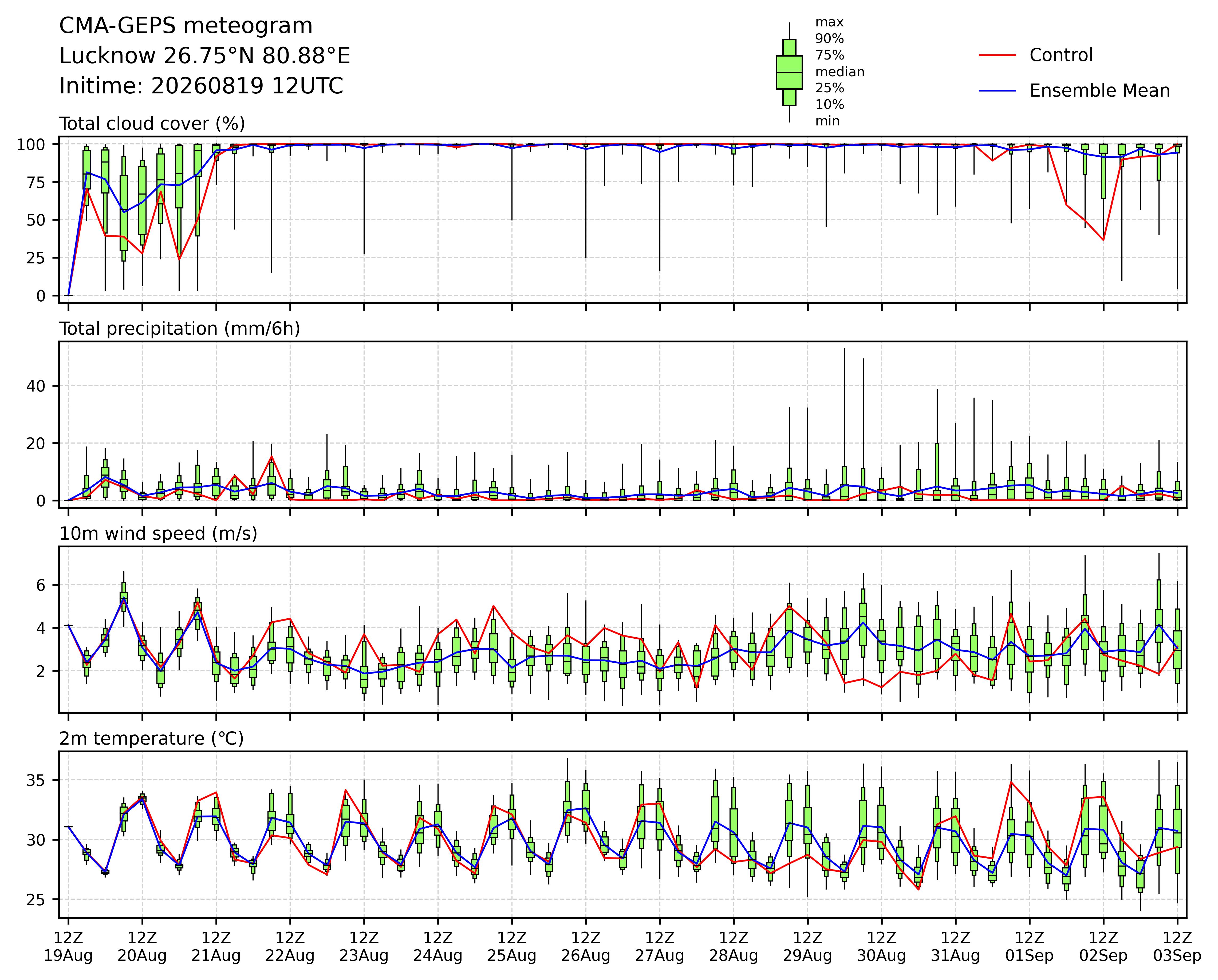Click the 10m wind speed (m/s) panel title
Viewport: 1218px width, 980px height.
coord(158,534)
